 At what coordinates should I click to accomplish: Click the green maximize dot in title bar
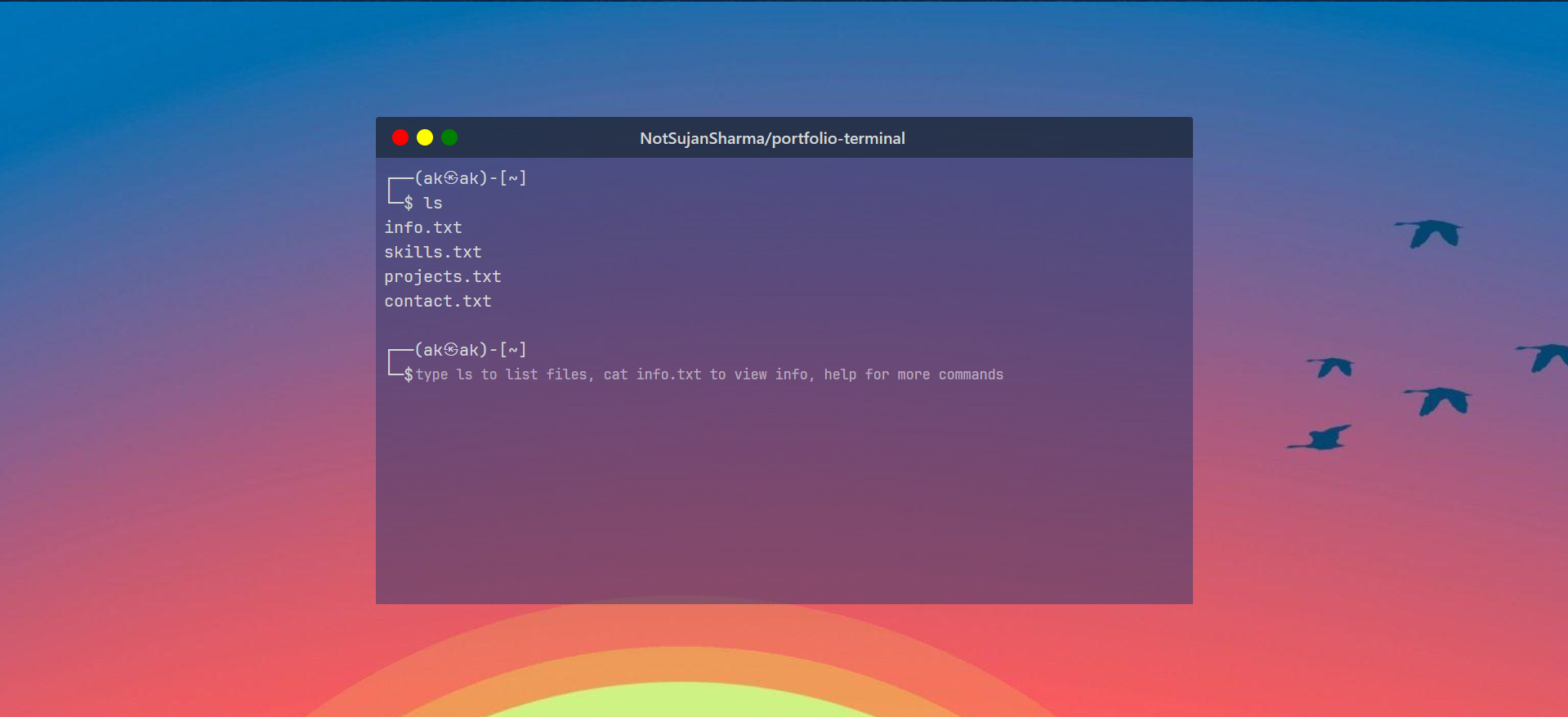point(449,137)
